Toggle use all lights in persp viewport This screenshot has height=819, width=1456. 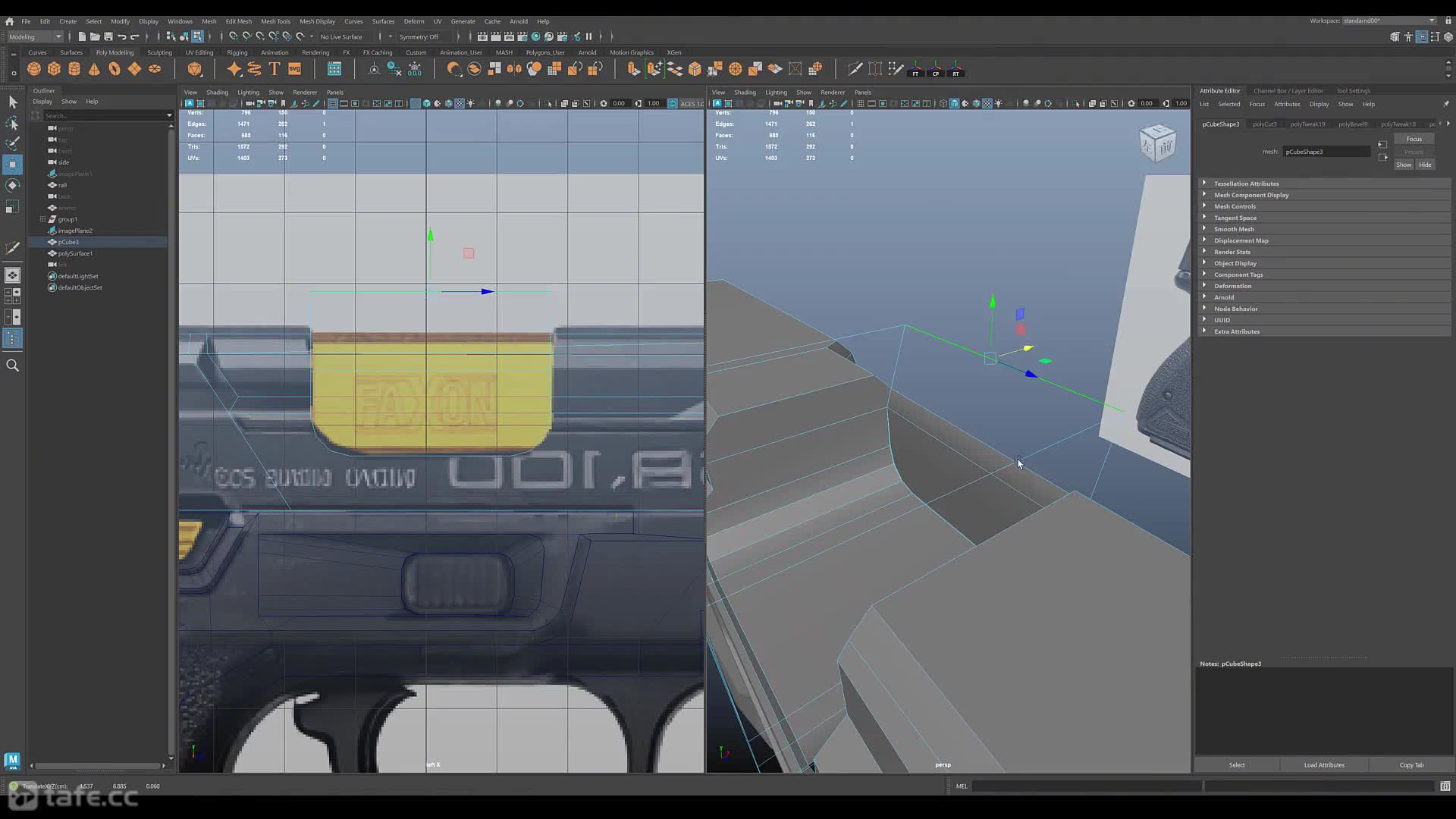998,103
